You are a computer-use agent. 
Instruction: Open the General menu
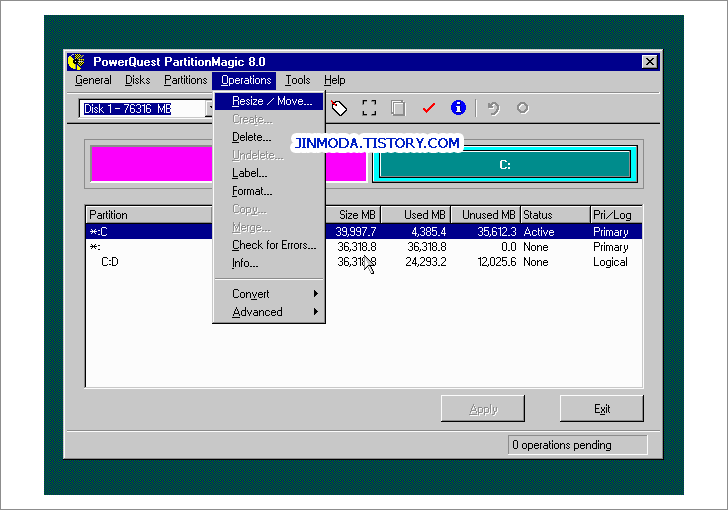point(93,80)
